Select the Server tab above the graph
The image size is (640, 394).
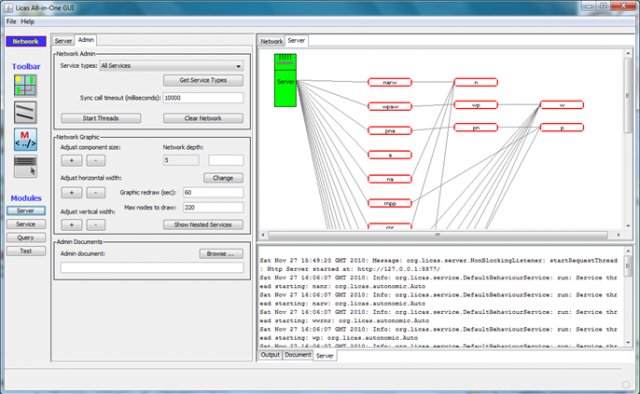click(x=296, y=40)
